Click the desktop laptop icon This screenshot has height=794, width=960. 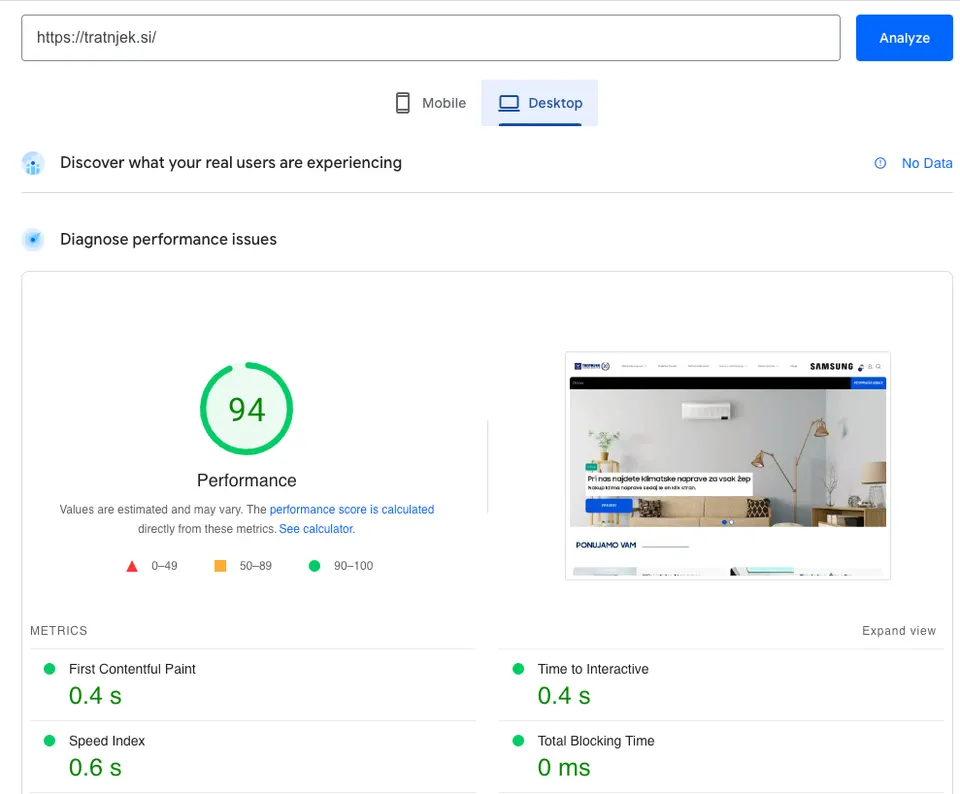click(509, 103)
